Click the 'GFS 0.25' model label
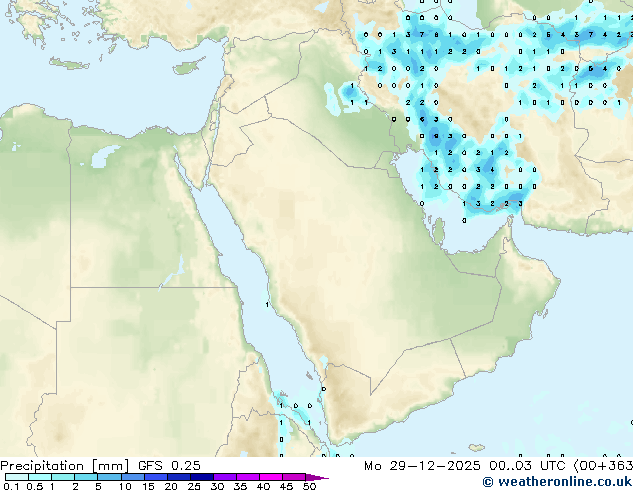The height and width of the screenshot is (490, 634). pos(169,466)
